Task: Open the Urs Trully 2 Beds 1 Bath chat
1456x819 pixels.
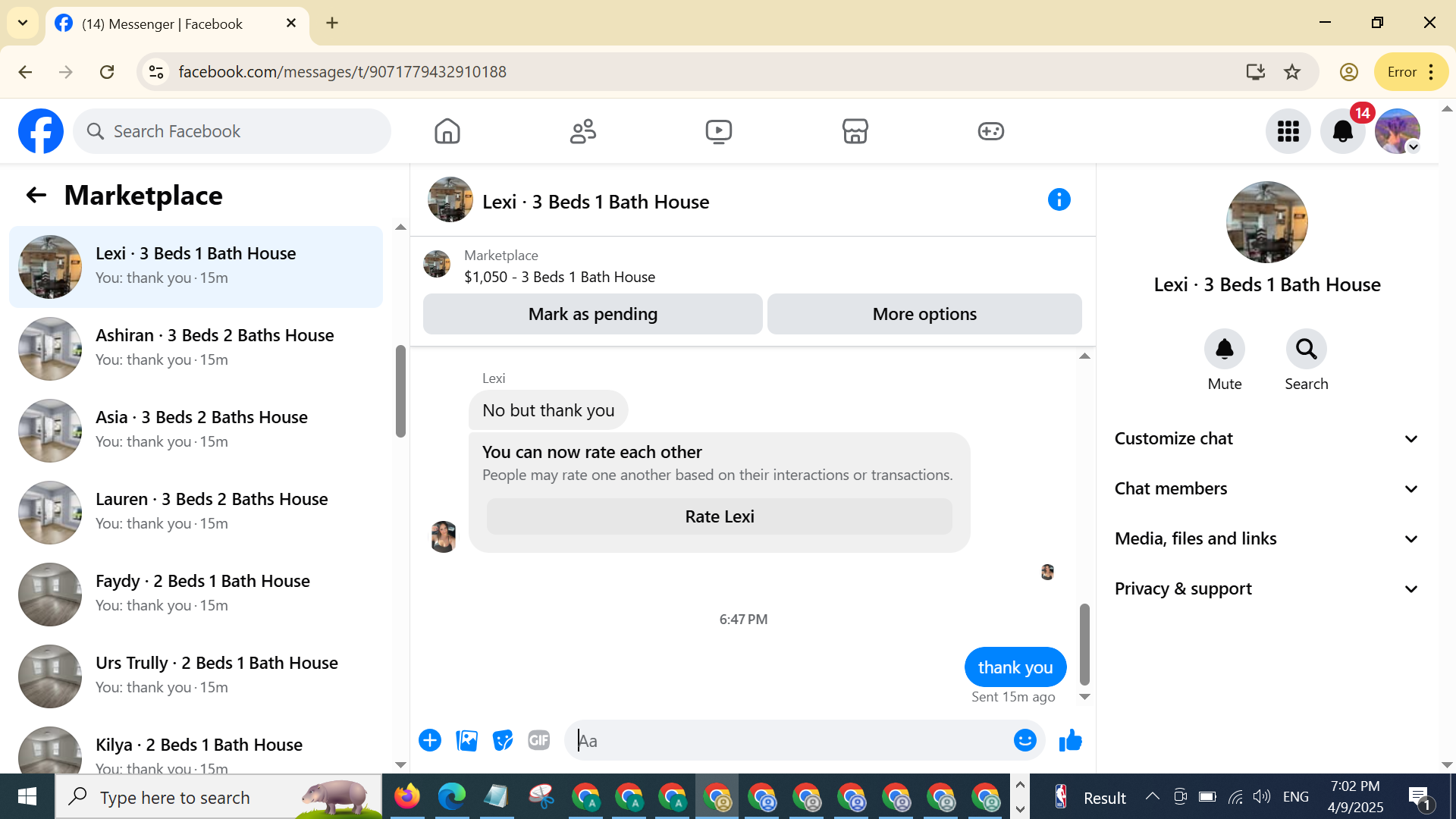Action: [196, 676]
